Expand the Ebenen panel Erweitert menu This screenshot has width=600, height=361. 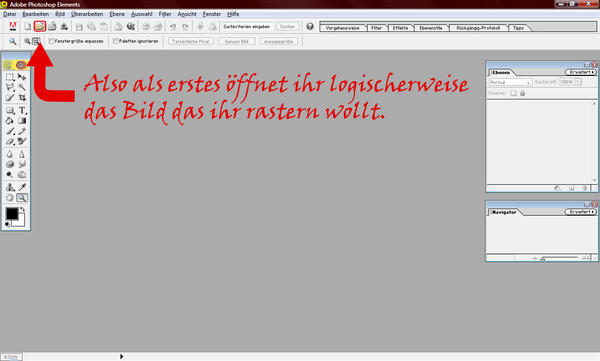tap(580, 72)
